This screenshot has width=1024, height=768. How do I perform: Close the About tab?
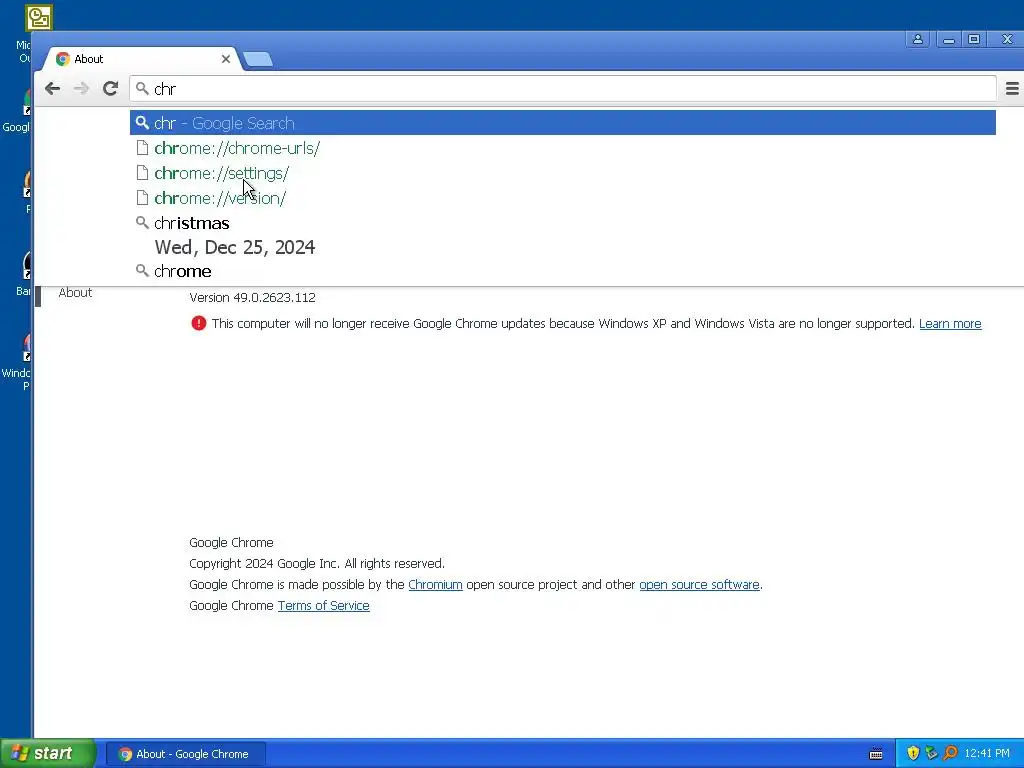point(226,59)
